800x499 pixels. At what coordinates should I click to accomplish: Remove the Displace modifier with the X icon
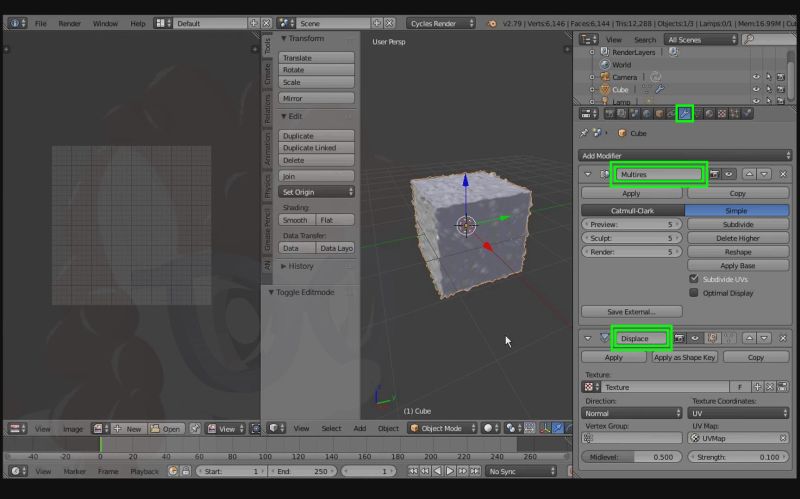tap(783, 338)
